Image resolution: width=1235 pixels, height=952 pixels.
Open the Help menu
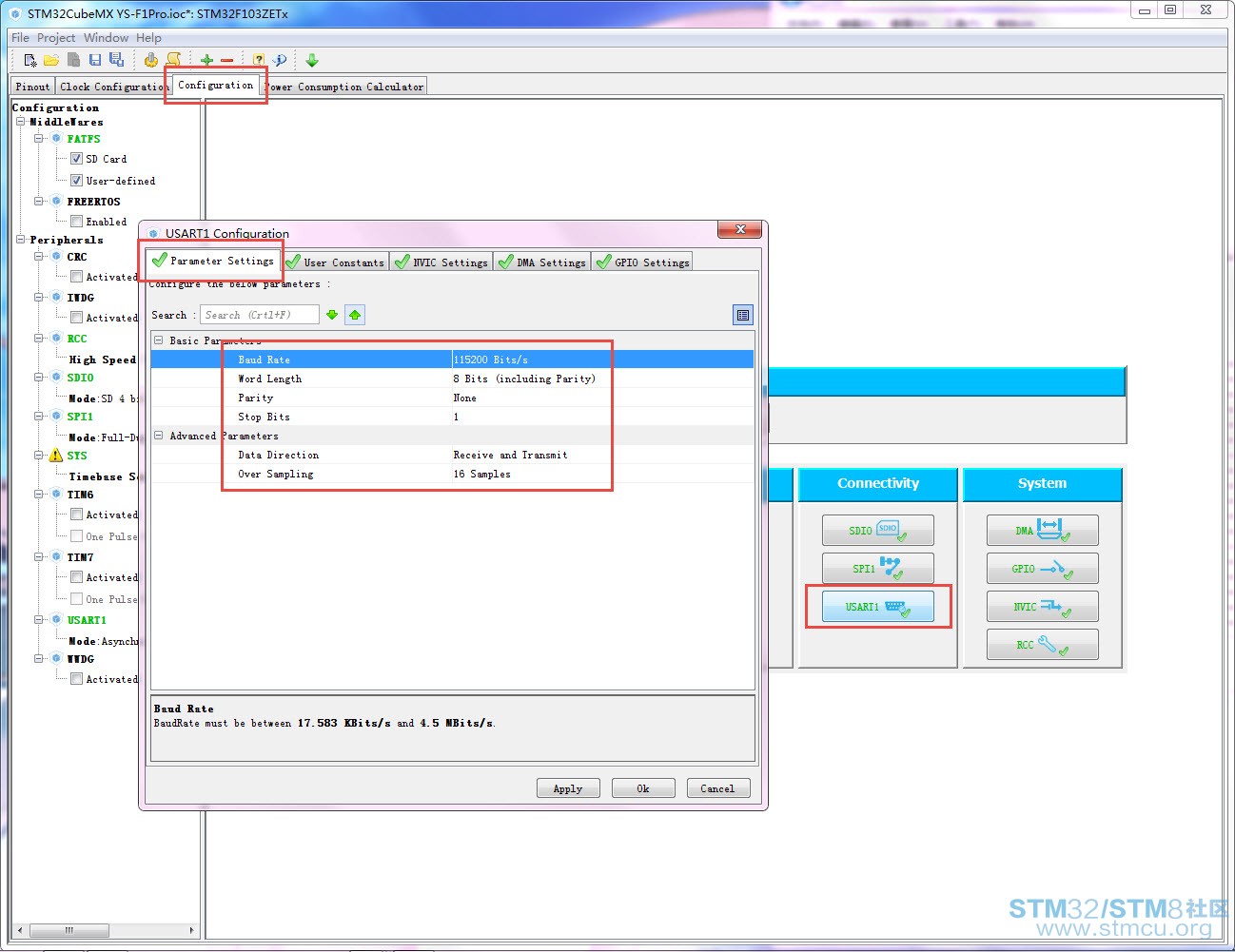(x=148, y=38)
